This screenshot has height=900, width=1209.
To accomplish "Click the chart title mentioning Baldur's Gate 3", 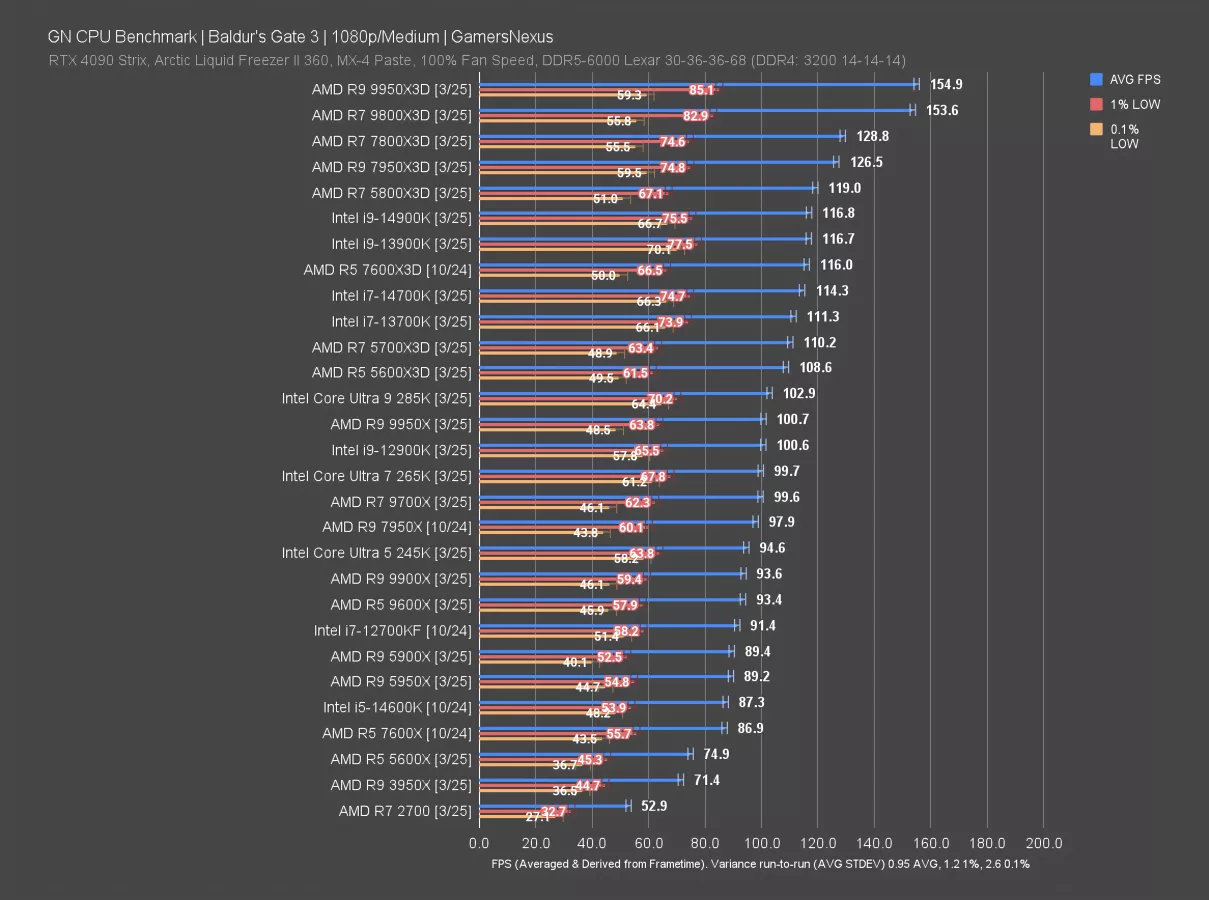I will [300, 37].
